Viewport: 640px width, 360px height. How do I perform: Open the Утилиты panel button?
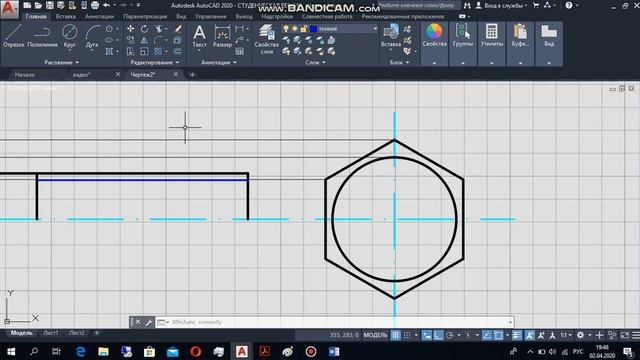491,44
